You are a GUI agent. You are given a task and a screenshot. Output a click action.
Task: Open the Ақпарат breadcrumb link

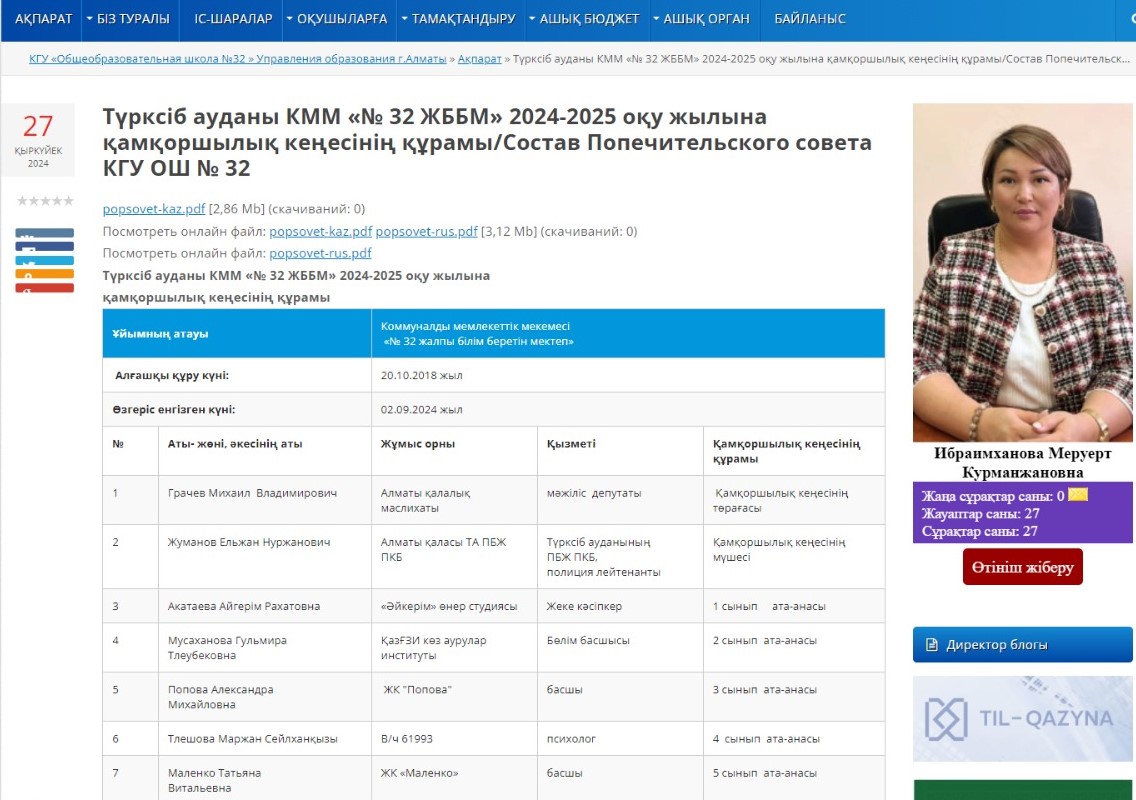pos(480,59)
